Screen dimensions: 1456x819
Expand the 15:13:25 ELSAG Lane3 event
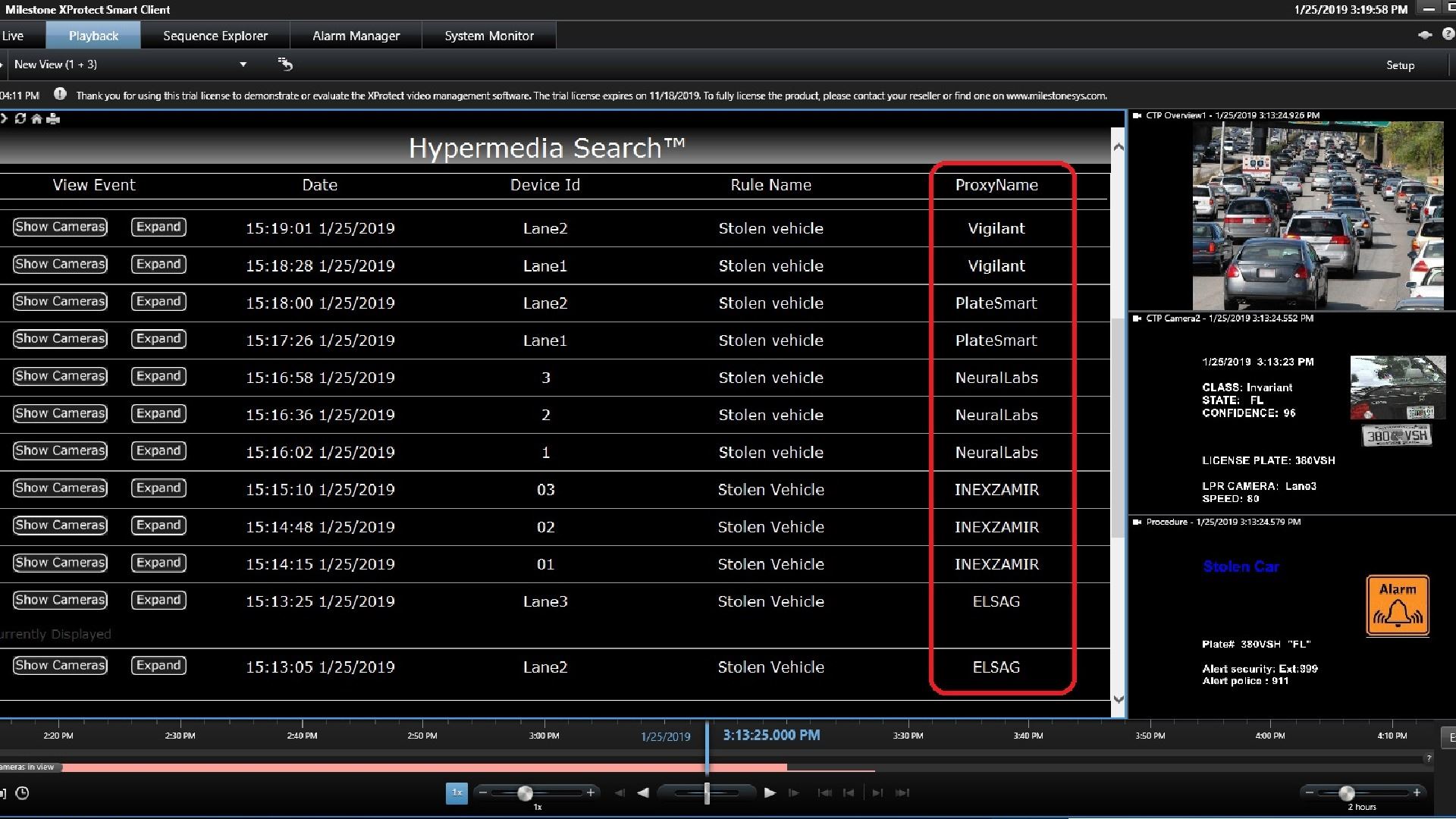pos(158,600)
